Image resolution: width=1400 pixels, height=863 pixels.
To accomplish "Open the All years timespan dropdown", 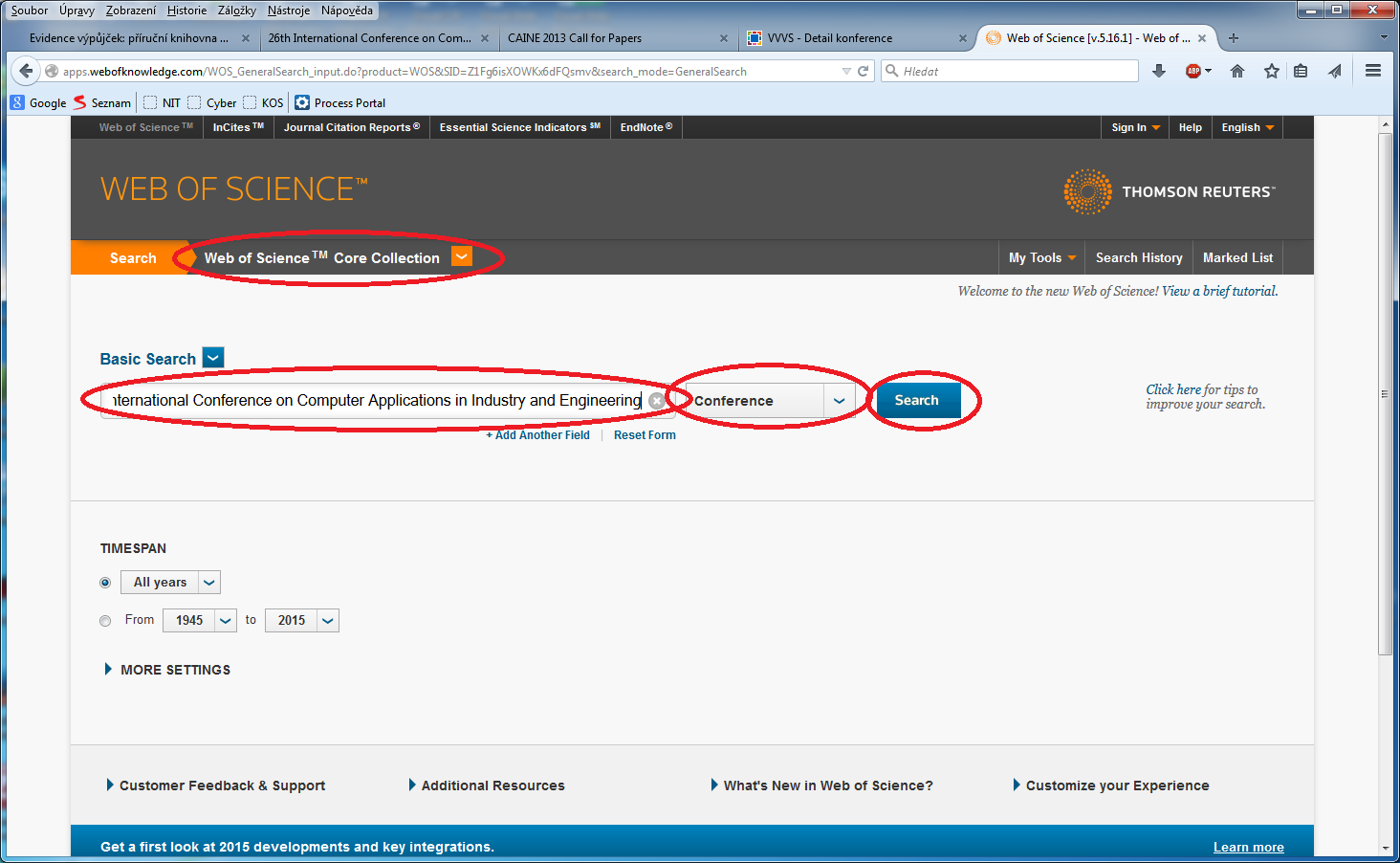I will 170,582.
